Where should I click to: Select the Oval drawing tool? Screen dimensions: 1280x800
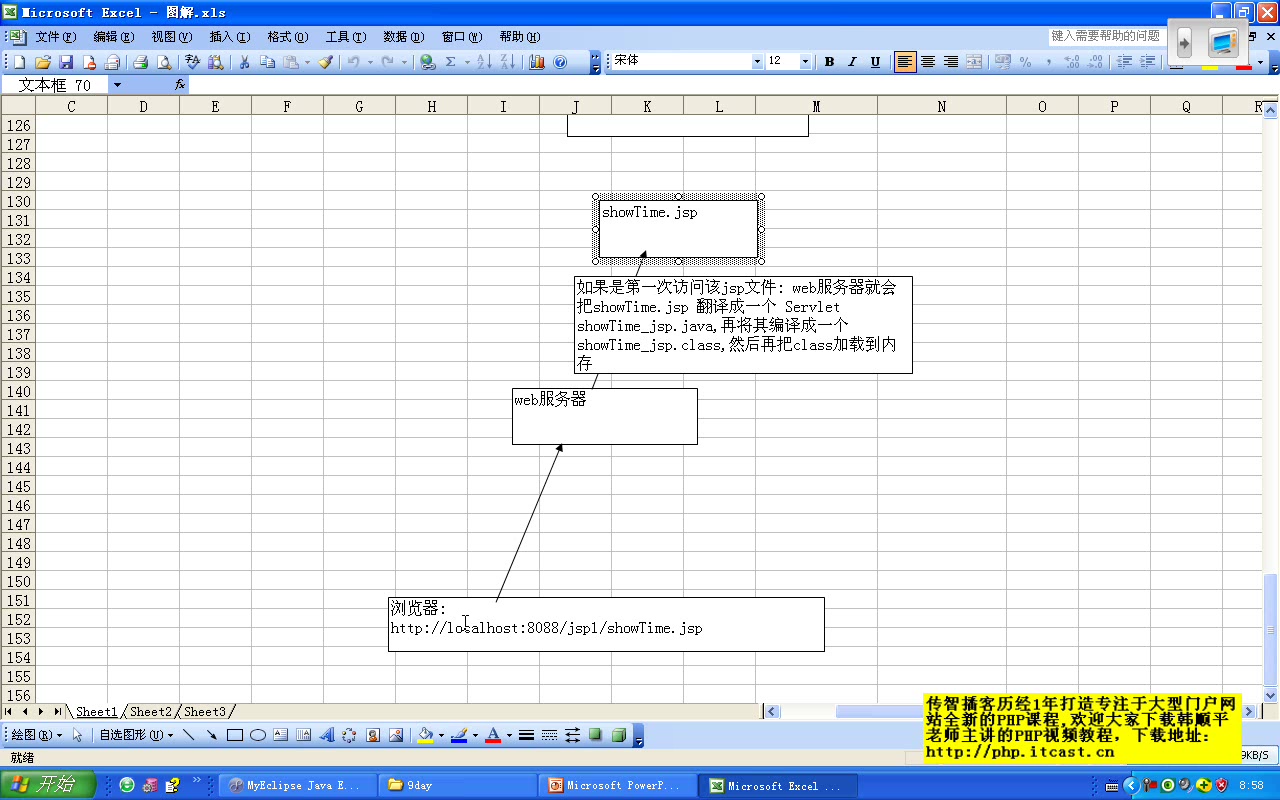coord(258,735)
